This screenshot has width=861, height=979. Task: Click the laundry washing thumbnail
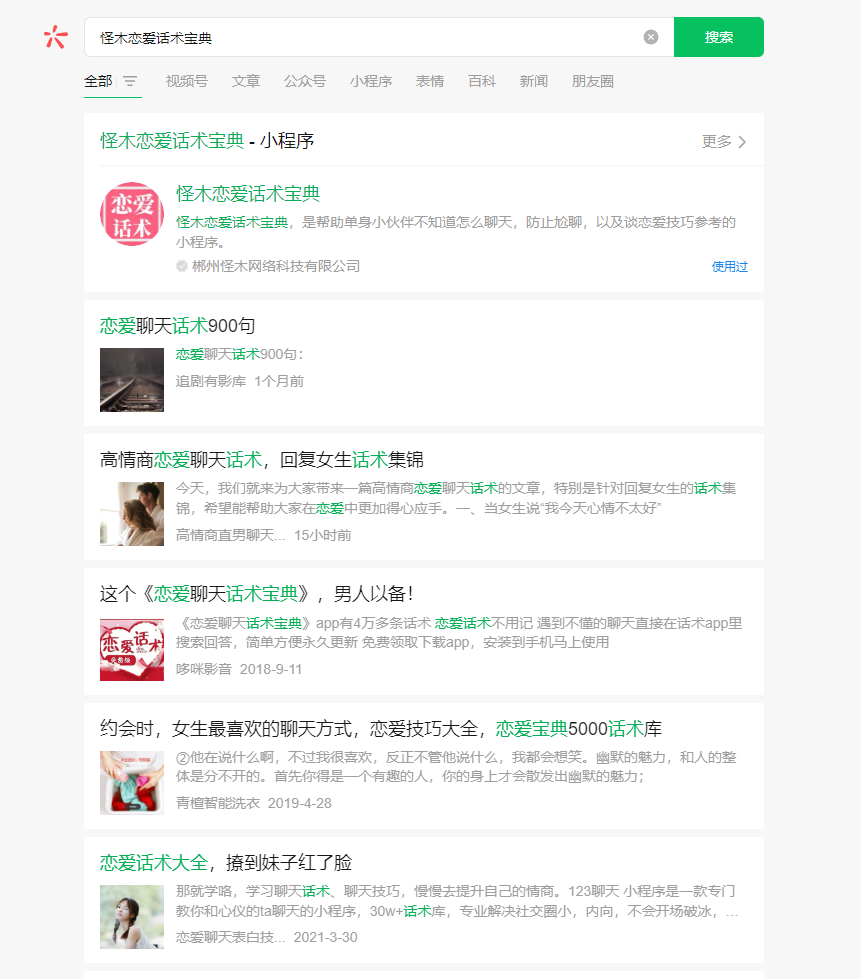click(132, 783)
